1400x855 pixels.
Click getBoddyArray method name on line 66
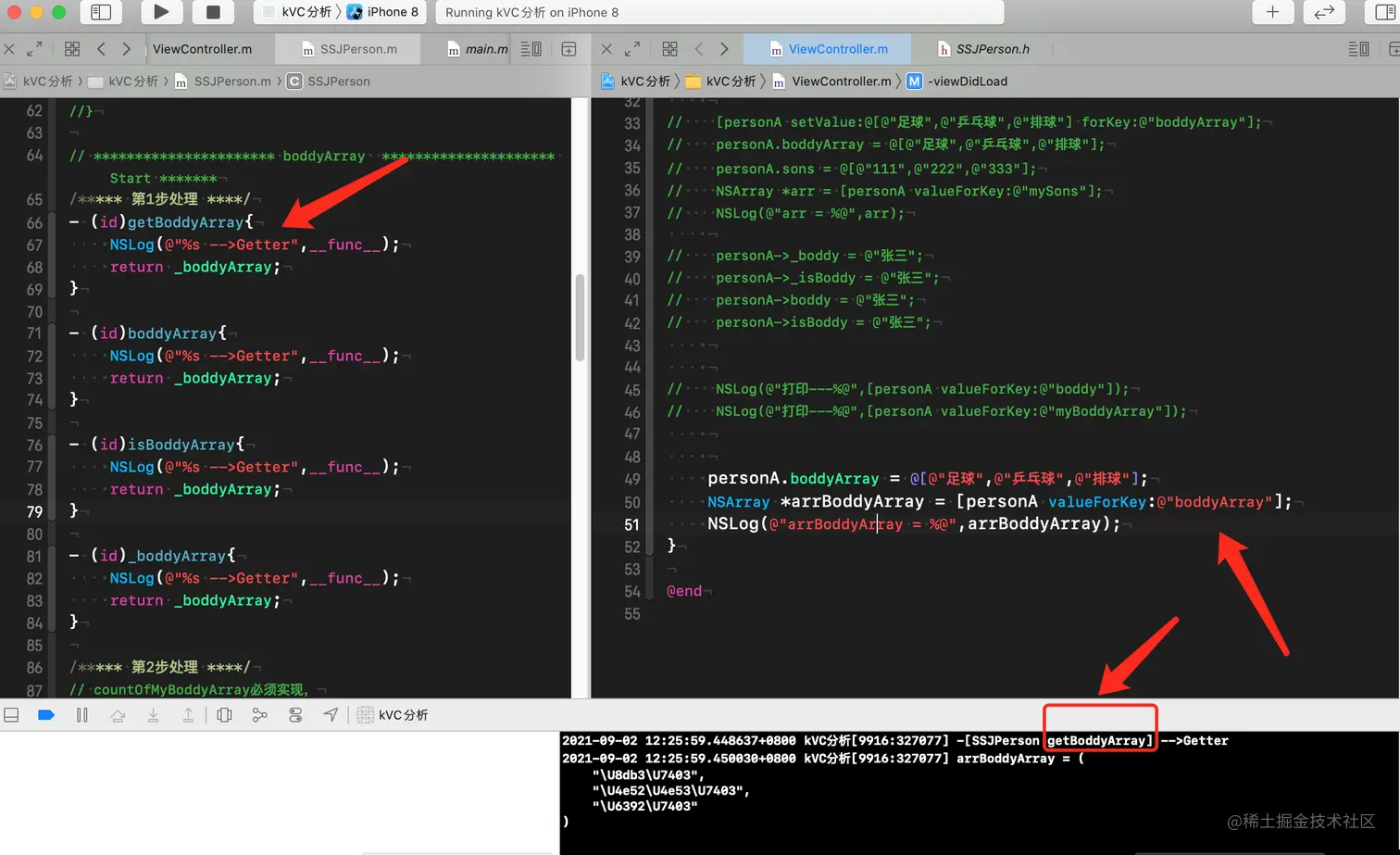[x=186, y=222]
